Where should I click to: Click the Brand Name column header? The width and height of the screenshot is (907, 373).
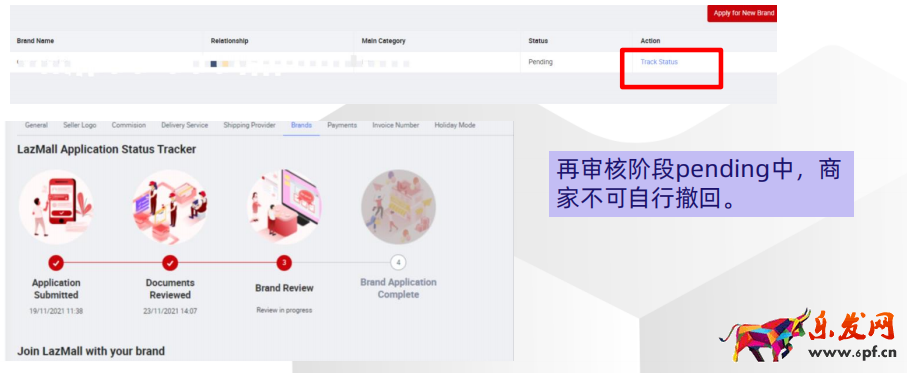35,41
